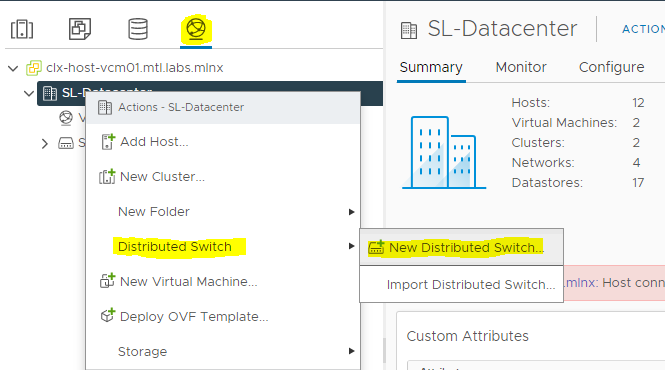This screenshot has height=370, width=665.
Task: Select New Distributed Switch... submenu item
Action: point(461,247)
